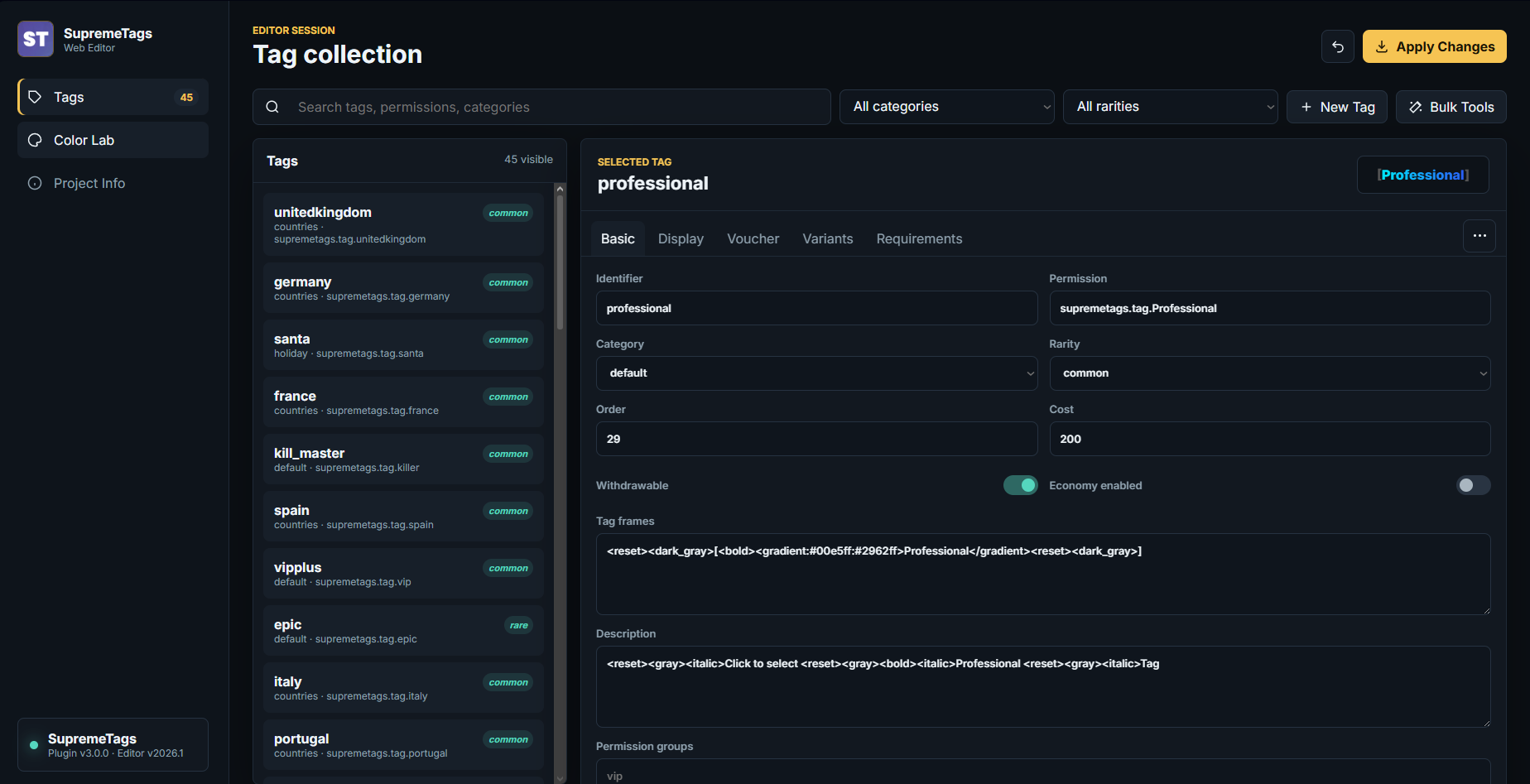This screenshot has width=1530, height=784.
Task: Create a tag with New Tag button
Action: pyautogui.click(x=1337, y=107)
